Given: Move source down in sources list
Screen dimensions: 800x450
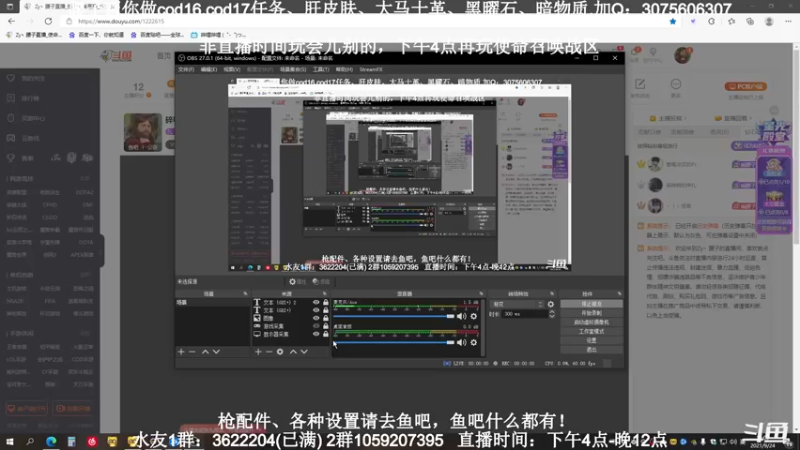Looking at the screenshot, I should 304,352.
